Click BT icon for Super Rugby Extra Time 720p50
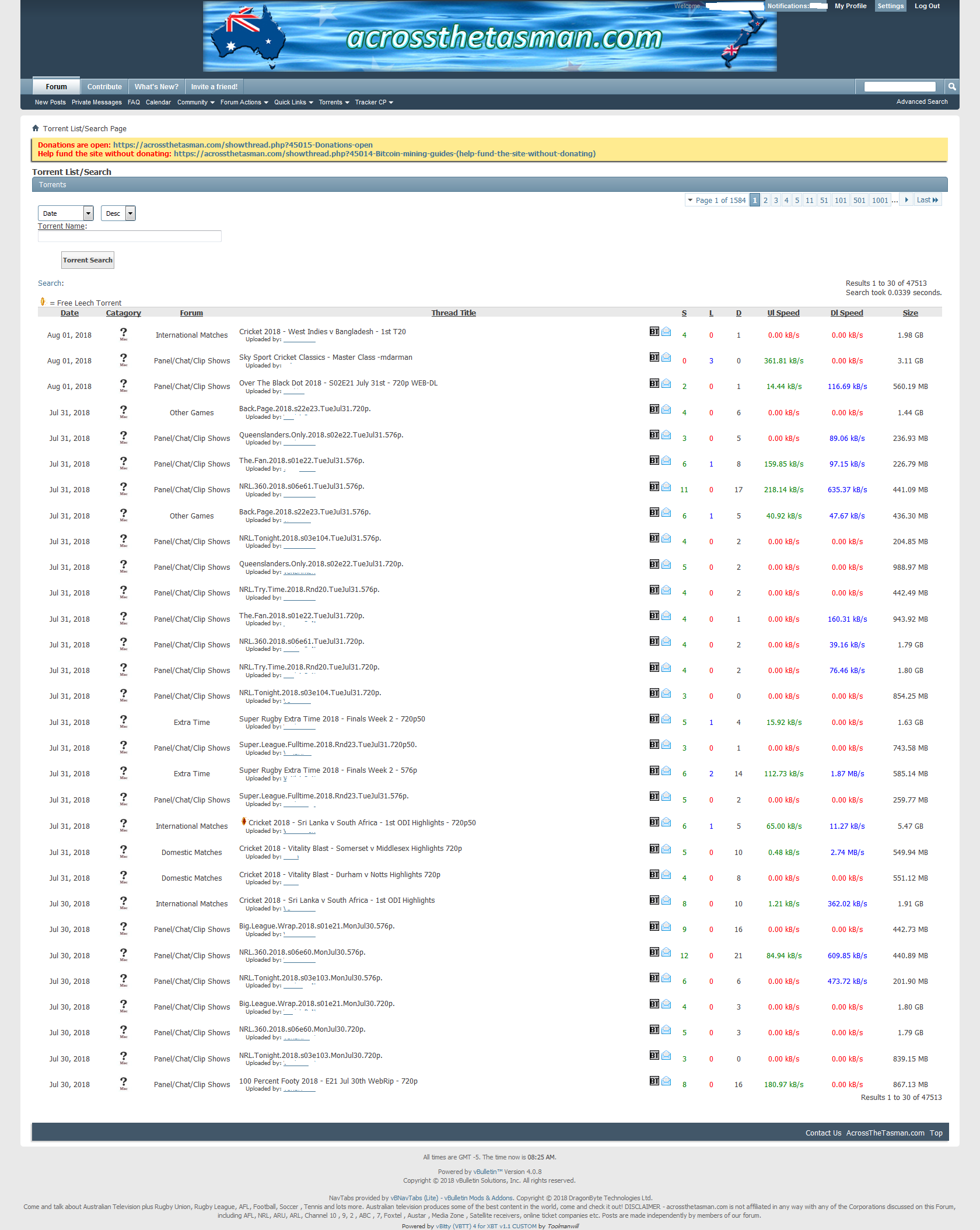The width and height of the screenshot is (980, 1230). coord(654,719)
